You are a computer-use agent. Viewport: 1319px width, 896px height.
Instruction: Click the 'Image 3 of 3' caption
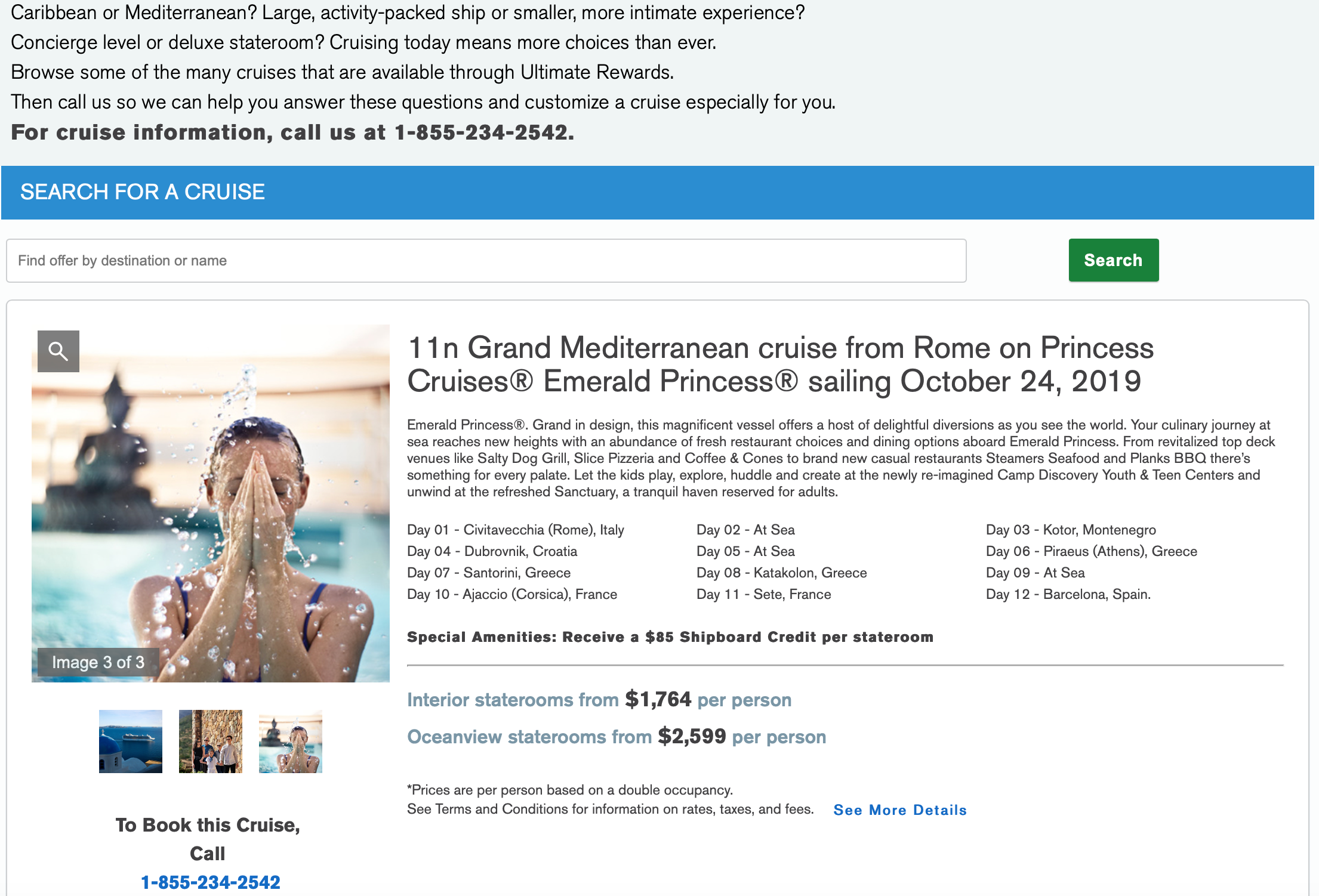pos(98,662)
